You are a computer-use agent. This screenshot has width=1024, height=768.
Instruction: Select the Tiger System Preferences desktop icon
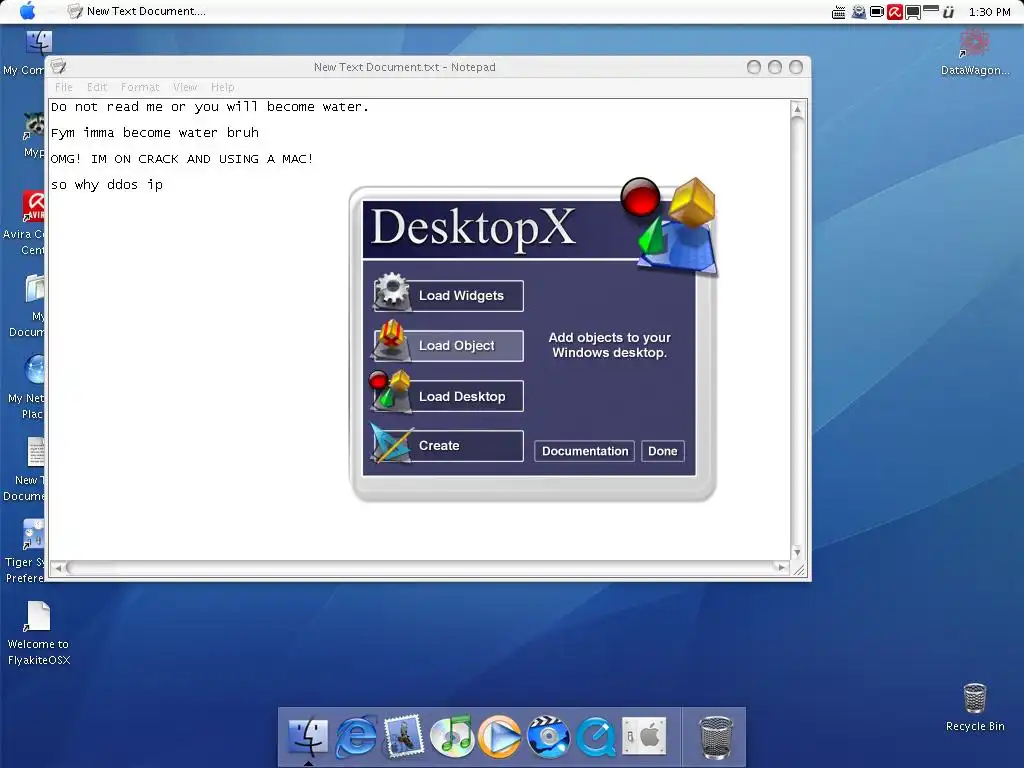pos(25,551)
